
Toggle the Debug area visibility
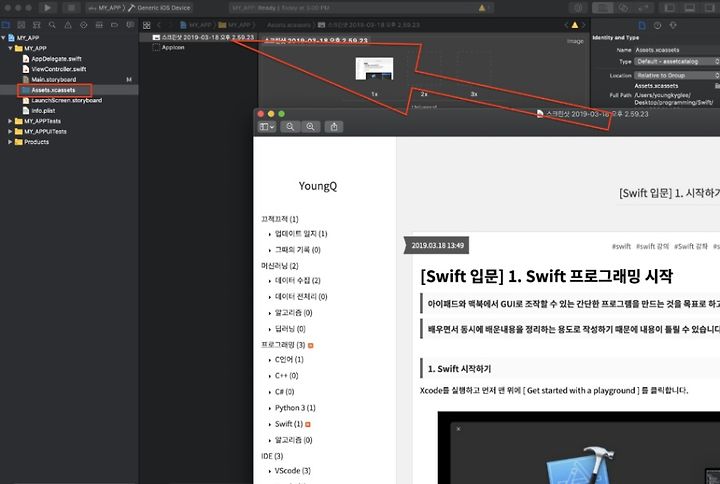(689, 7)
